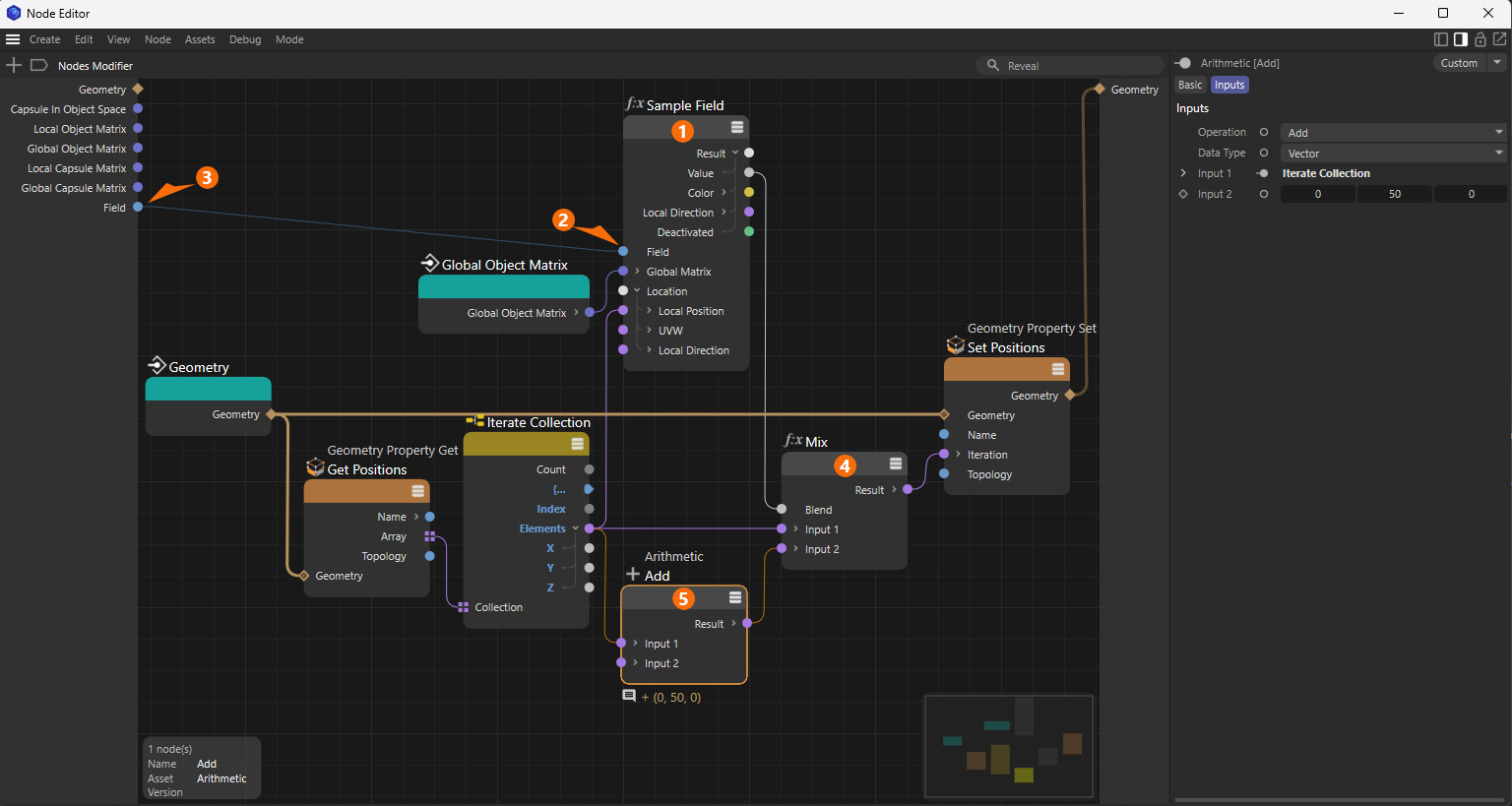Toggle the Data Type port circle
1512x806 pixels.
pyautogui.click(x=1264, y=153)
